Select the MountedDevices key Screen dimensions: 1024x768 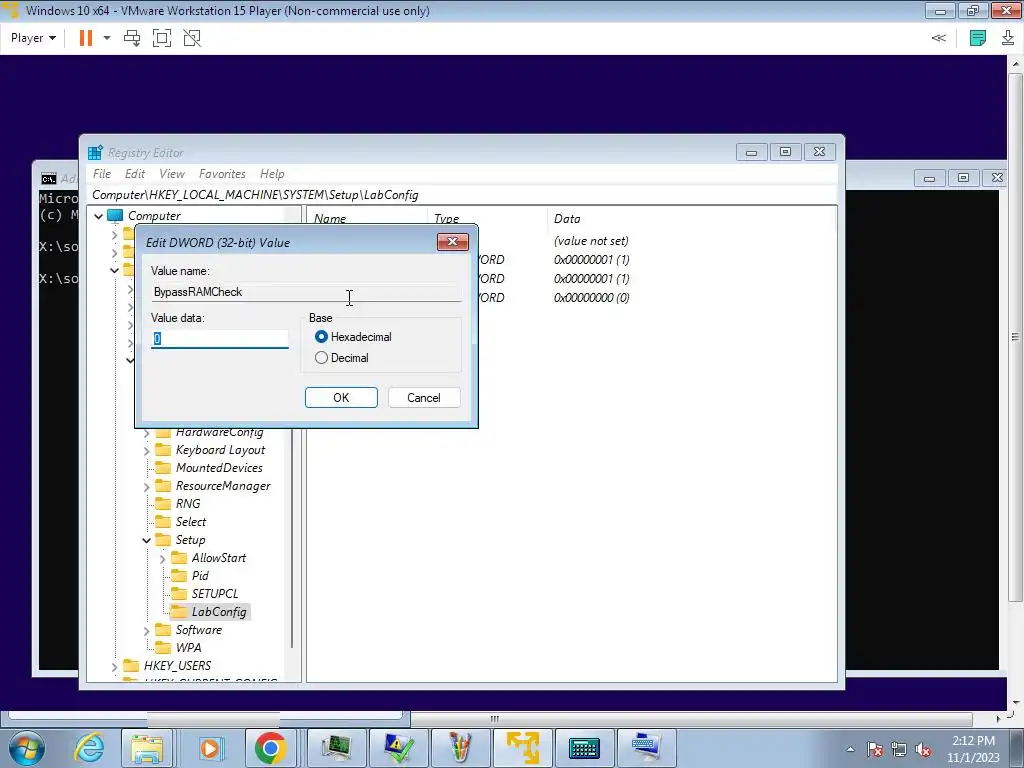point(219,468)
